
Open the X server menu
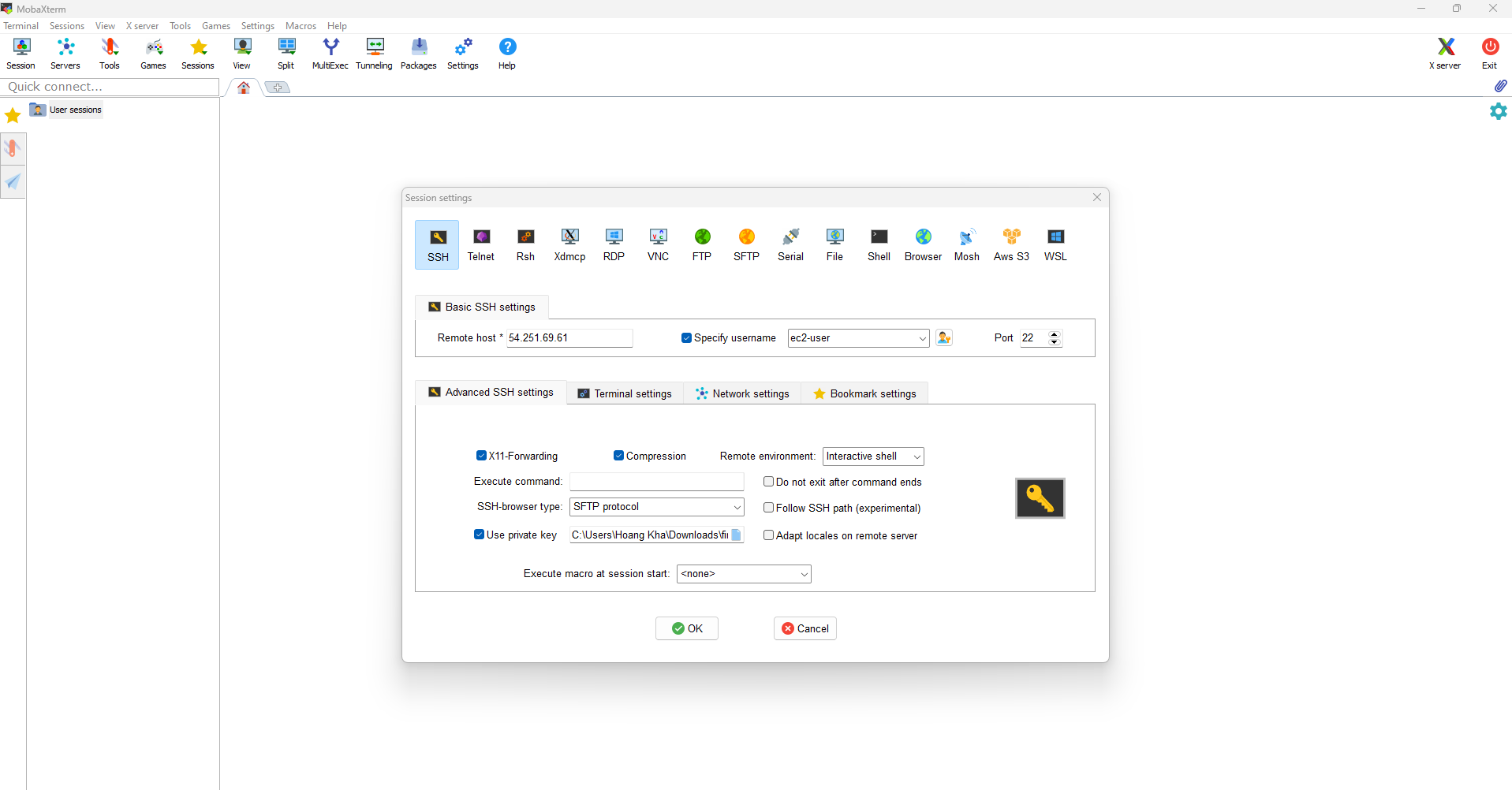point(142,26)
